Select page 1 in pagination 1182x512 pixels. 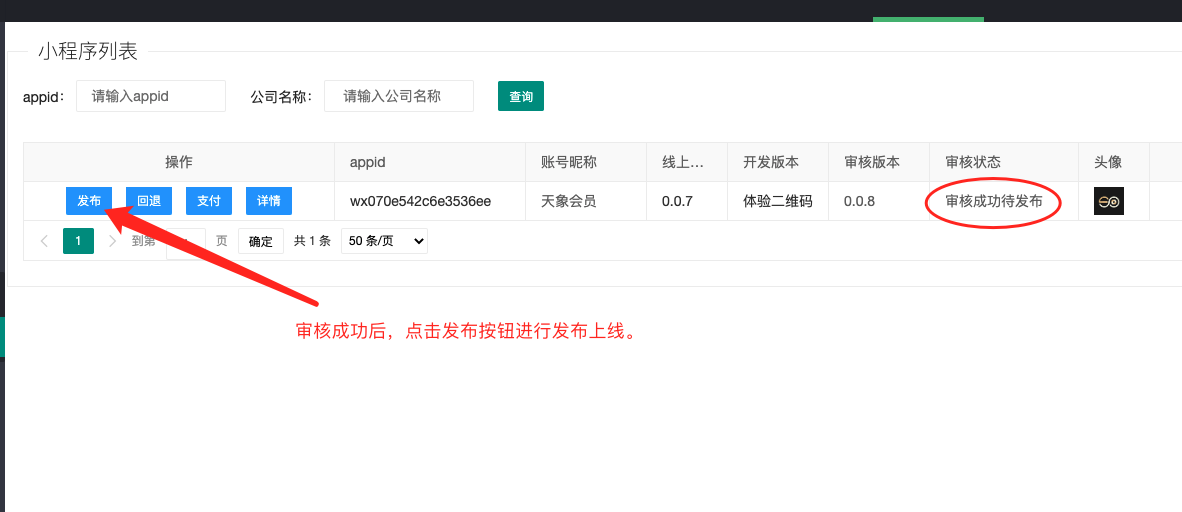coord(78,241)
